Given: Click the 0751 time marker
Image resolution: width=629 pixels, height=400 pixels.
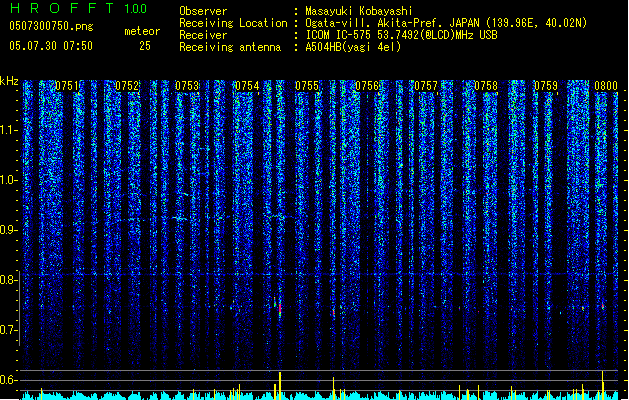Looking at the screenshot, I should point(67,86).
